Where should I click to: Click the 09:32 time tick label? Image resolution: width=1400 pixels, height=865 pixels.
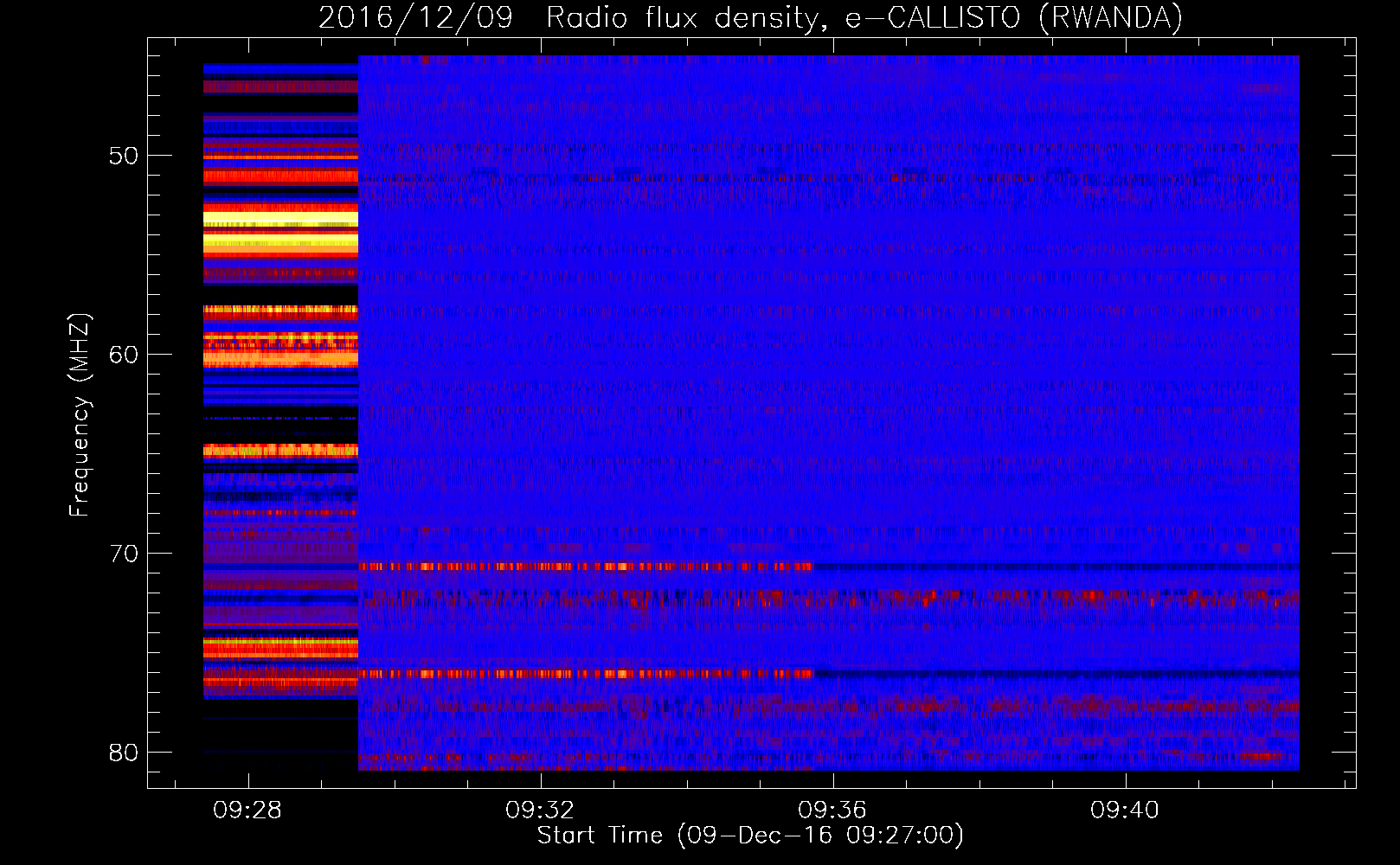tap(540, 810)
